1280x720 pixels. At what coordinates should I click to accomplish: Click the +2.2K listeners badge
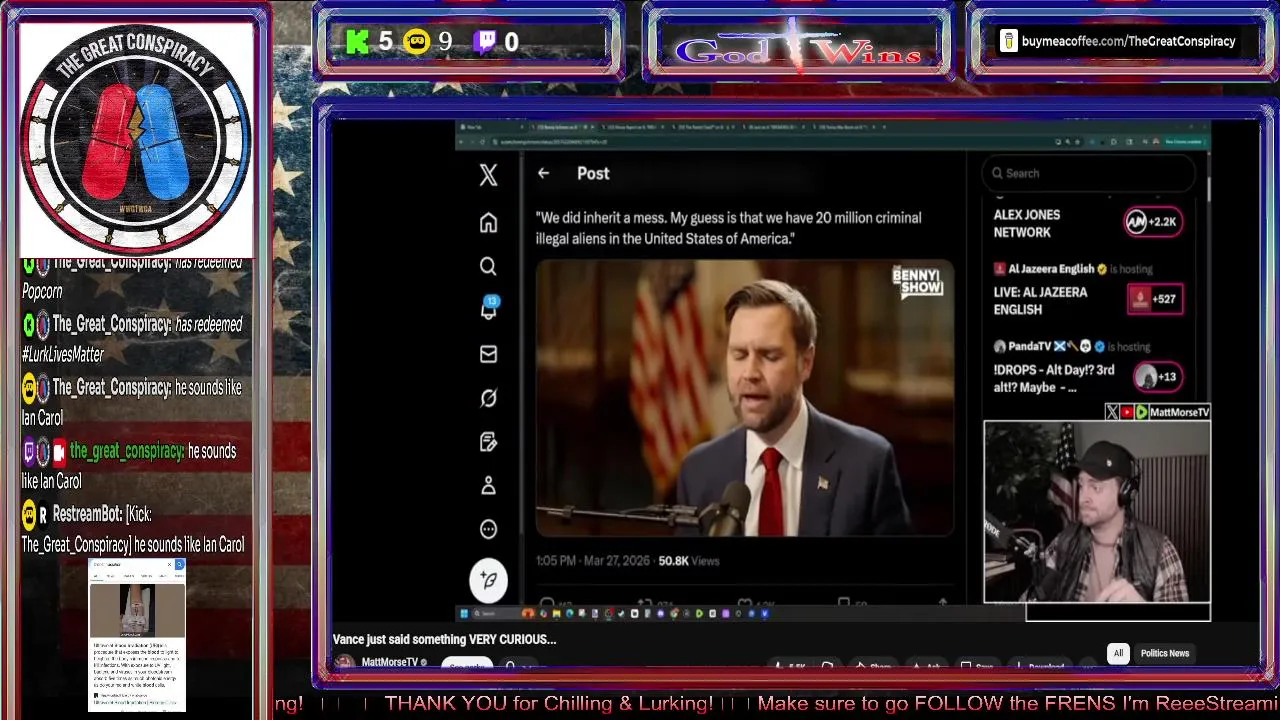[x=1153, y=222]
